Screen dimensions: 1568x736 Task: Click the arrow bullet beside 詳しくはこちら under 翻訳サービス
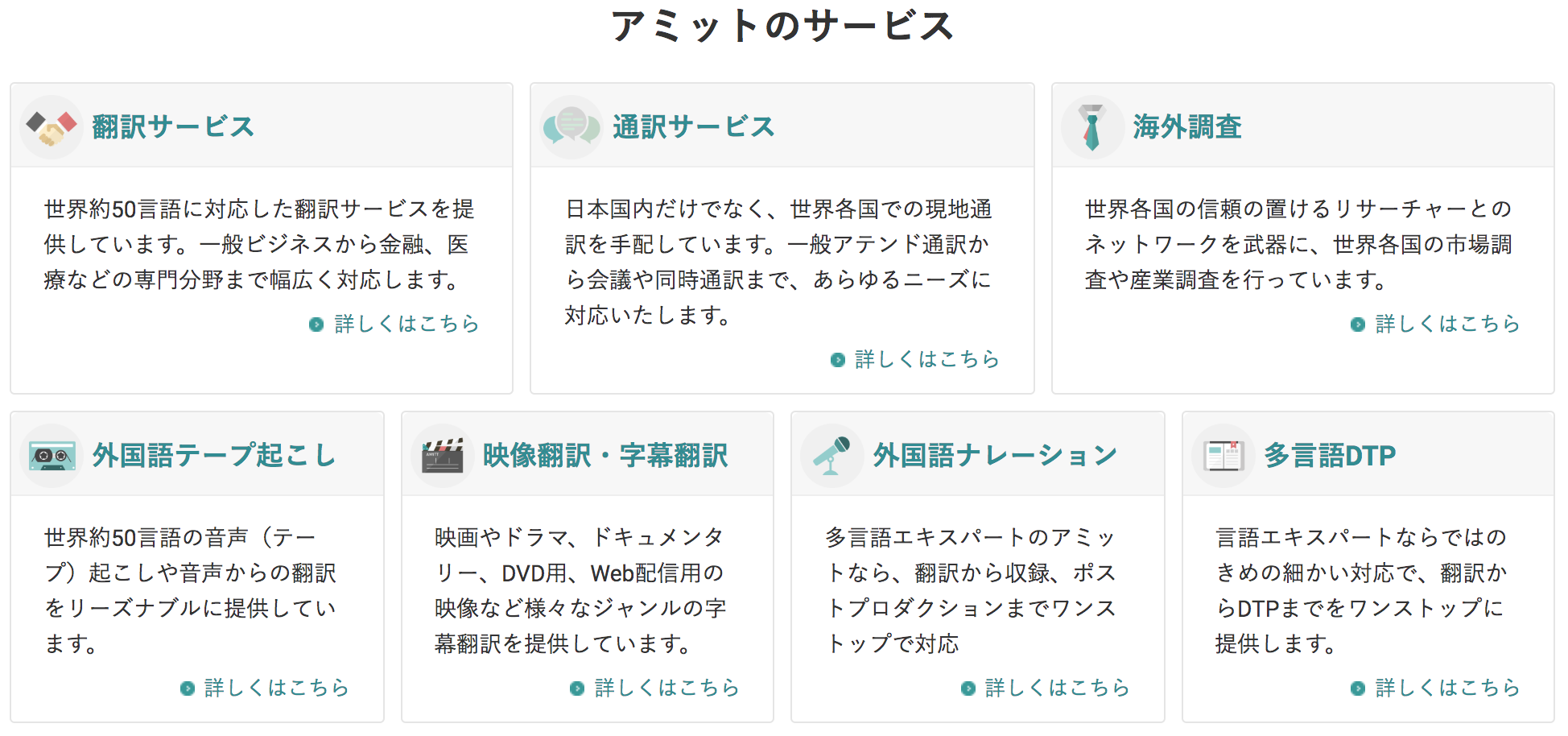[316, 325]
